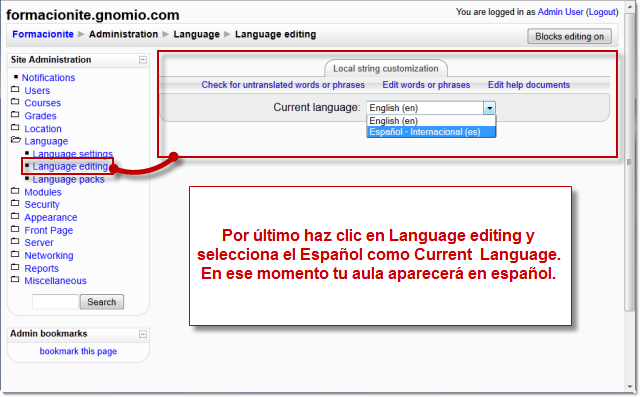
Task: Expand the Miscellaneous section
Action: click(x=56, y=281)
